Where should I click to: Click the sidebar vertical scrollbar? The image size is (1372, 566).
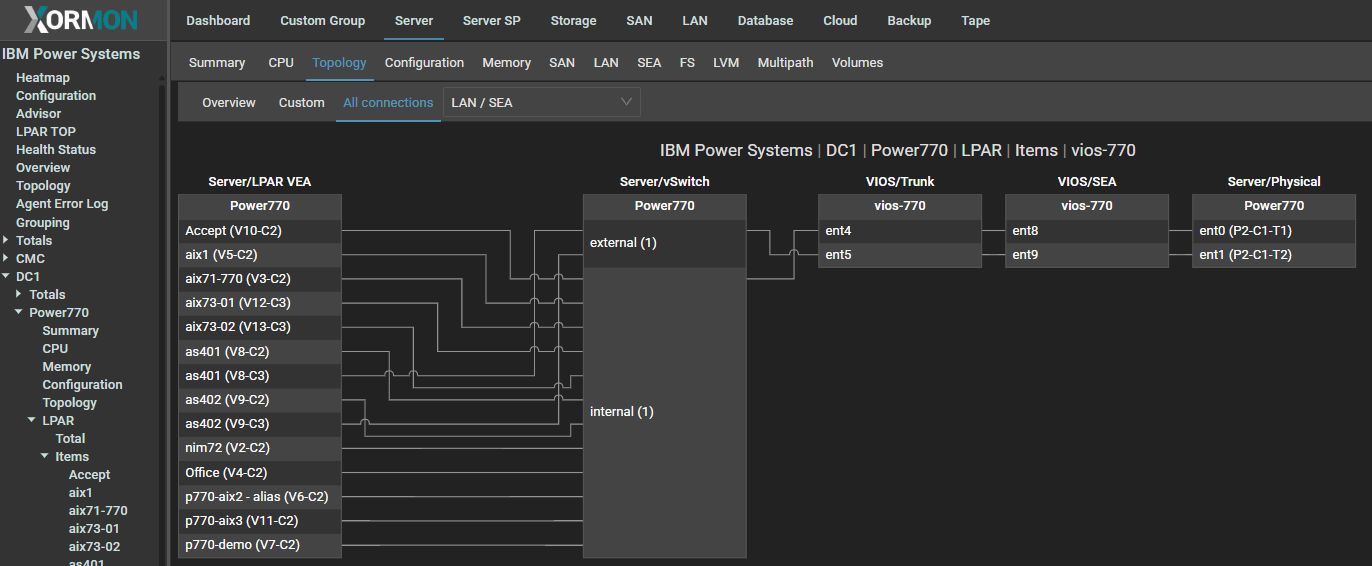pyautogui.click(x=162, y=300)
